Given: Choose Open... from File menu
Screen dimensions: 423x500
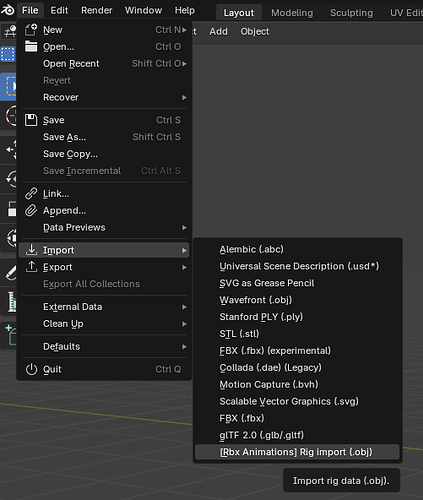Looking at the screenshot, I should (104, 47).
